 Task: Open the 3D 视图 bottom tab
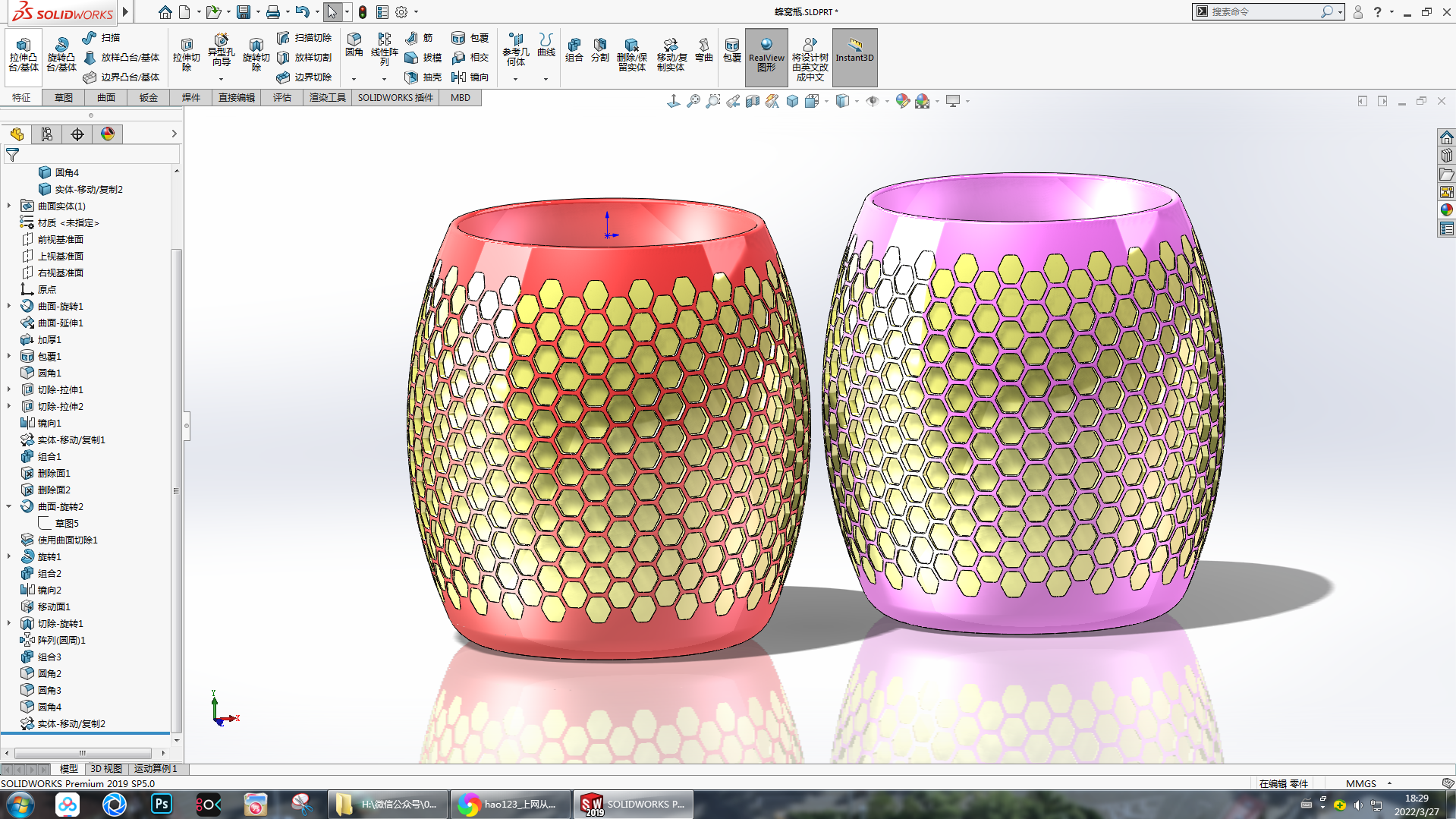pyautogui.click(x=106, y=769)
